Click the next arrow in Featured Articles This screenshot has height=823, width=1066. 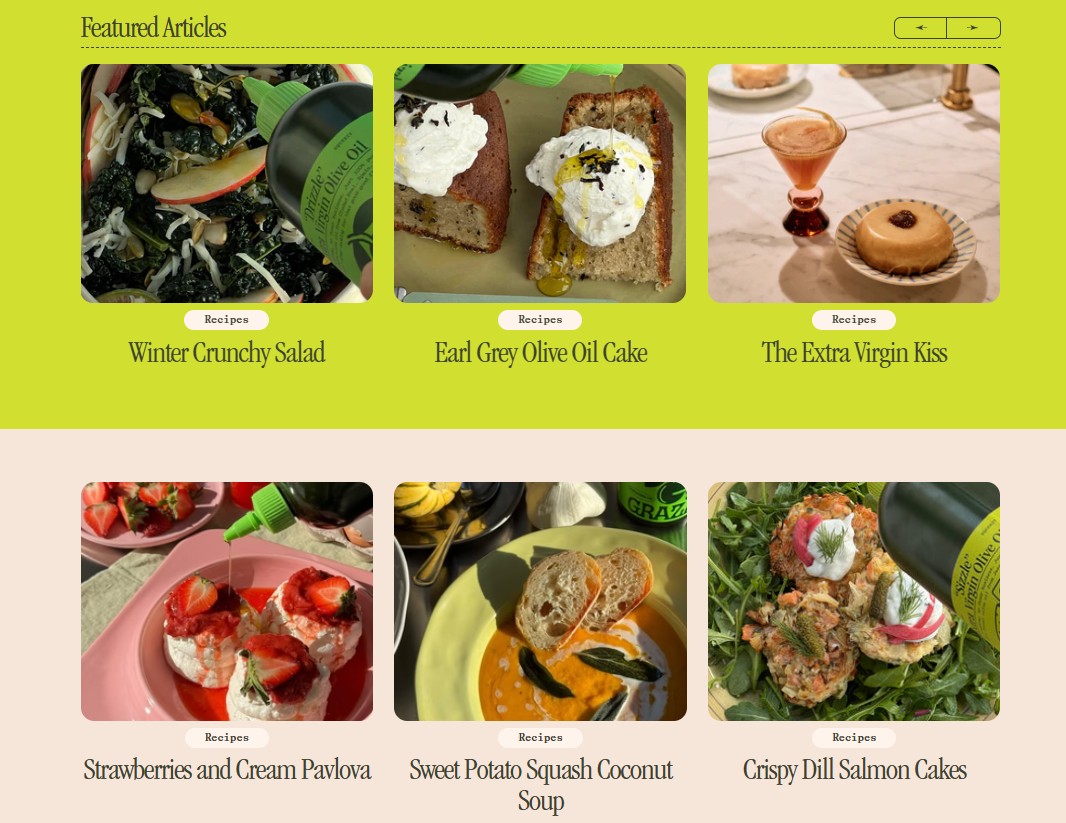974,28
